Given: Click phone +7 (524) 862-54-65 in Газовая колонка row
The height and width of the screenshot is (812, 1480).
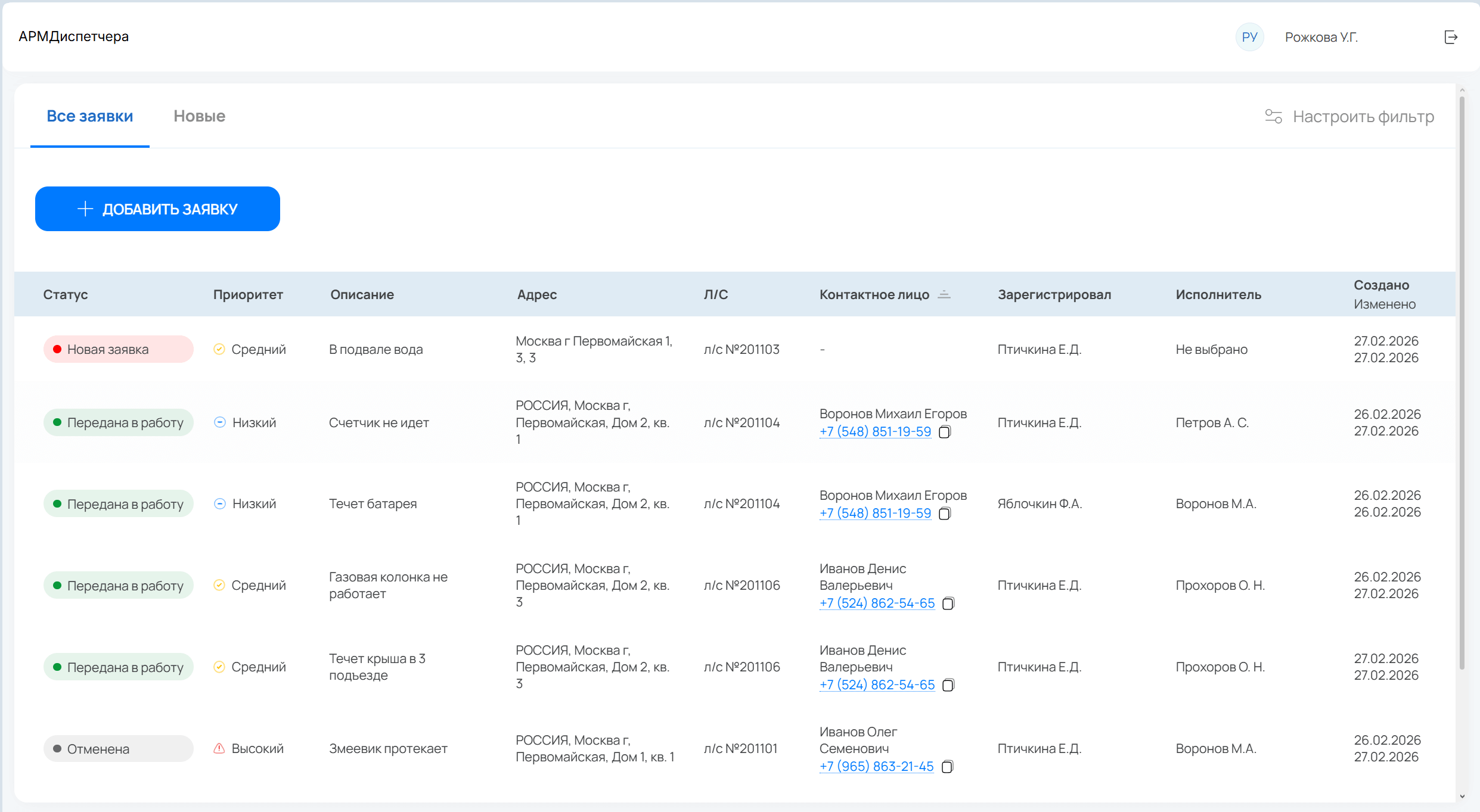Looking at the screenshot, I should pos(877,603).
